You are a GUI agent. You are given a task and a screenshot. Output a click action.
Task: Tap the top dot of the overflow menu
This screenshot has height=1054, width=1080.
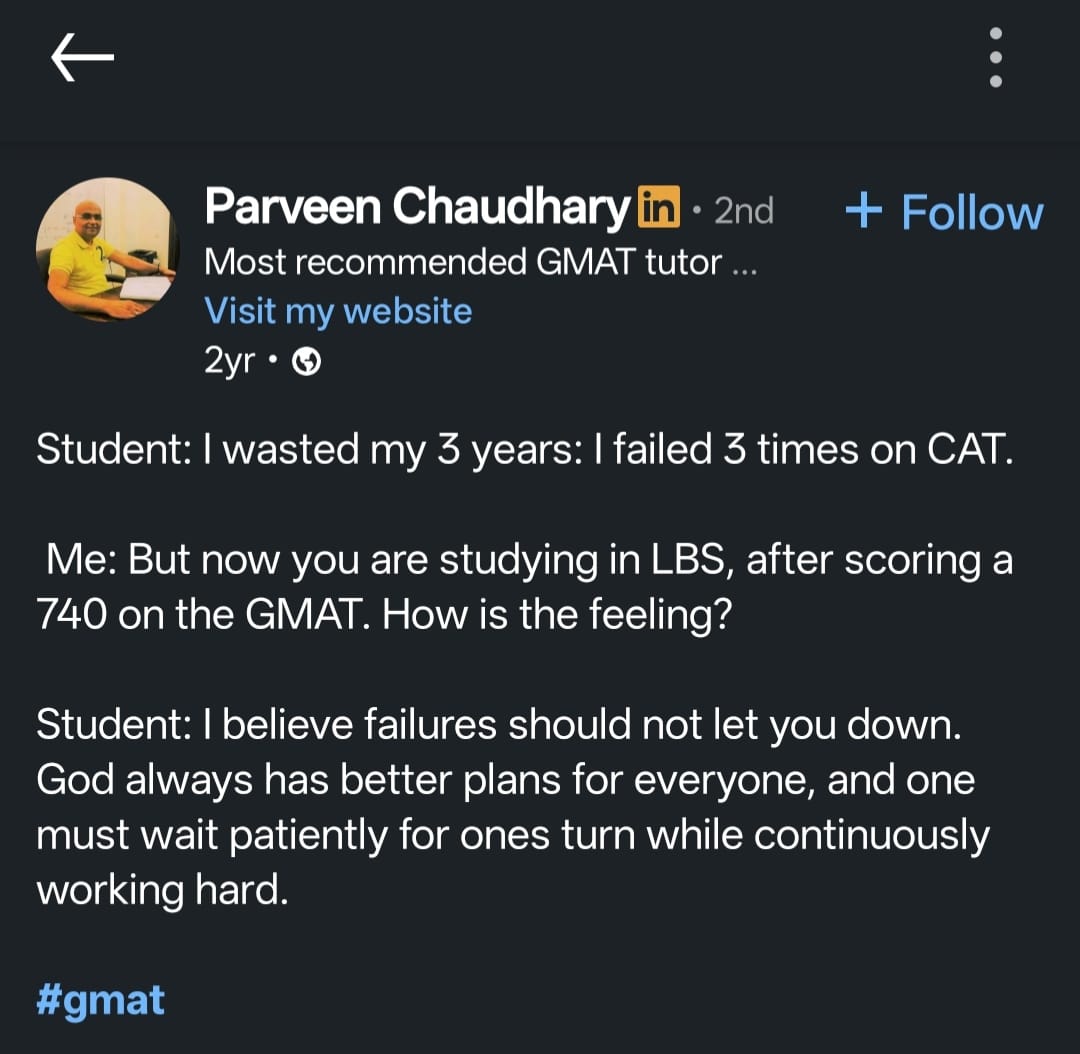coord(996,33)
